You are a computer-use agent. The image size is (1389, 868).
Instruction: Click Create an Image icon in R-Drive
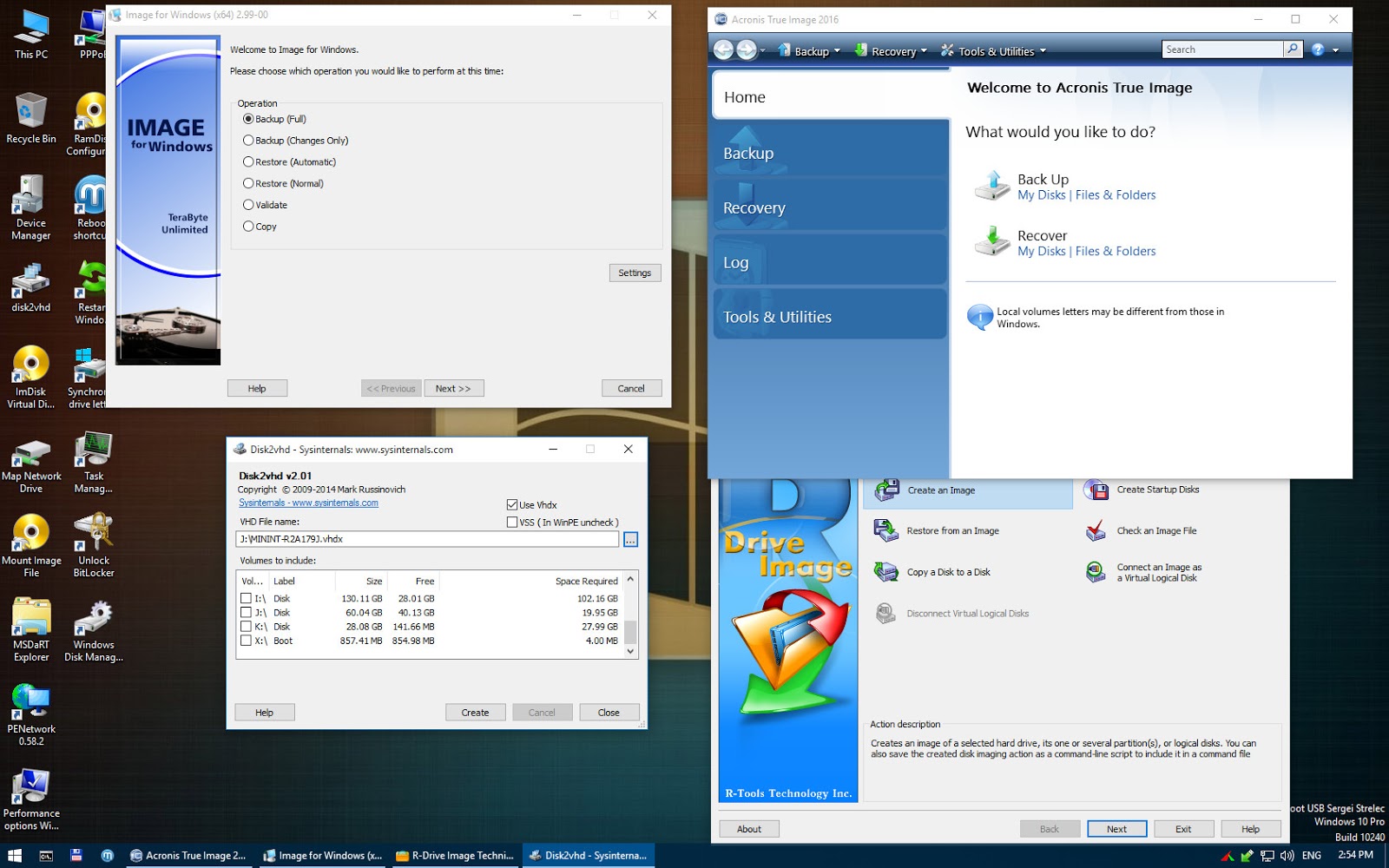887,490
